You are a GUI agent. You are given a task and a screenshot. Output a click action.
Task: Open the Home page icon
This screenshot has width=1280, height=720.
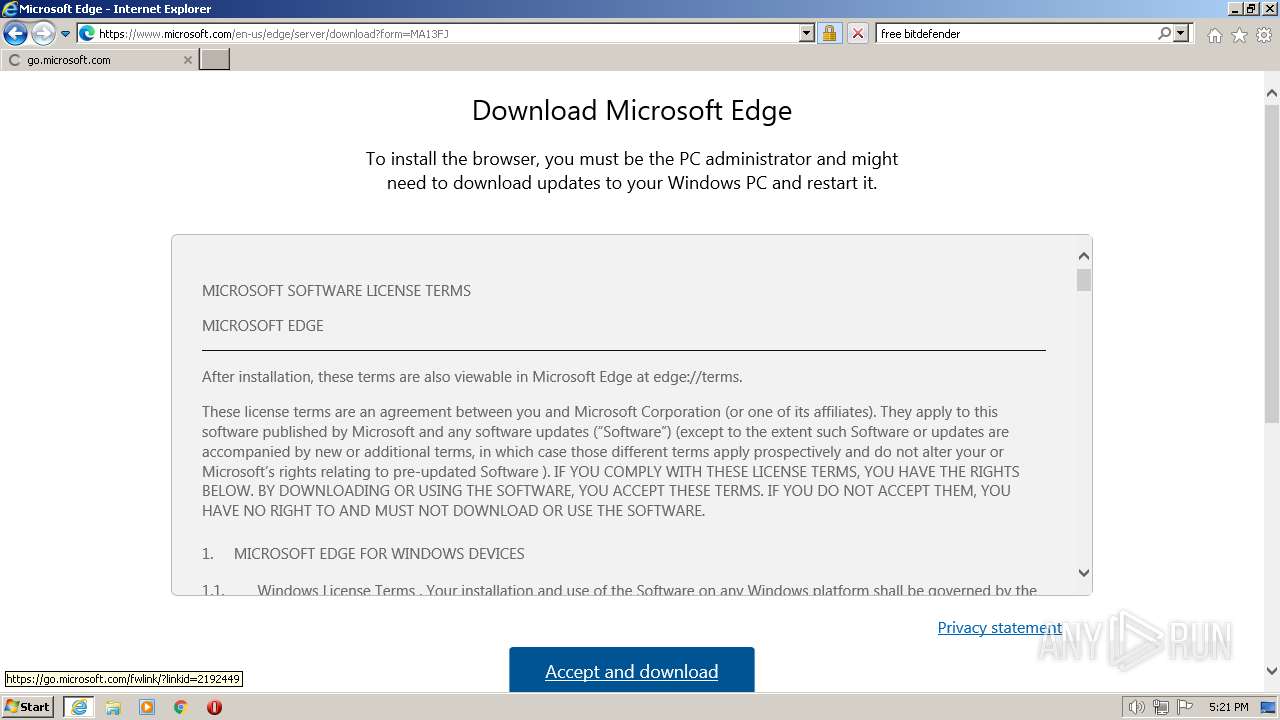pyautogui.click(x=1214, y=35)
